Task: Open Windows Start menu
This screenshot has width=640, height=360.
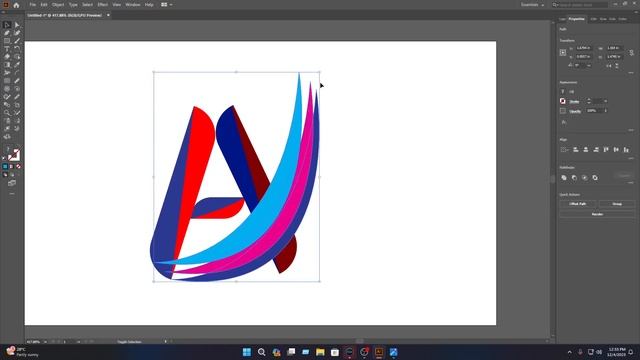Action: tap(247, 352)
